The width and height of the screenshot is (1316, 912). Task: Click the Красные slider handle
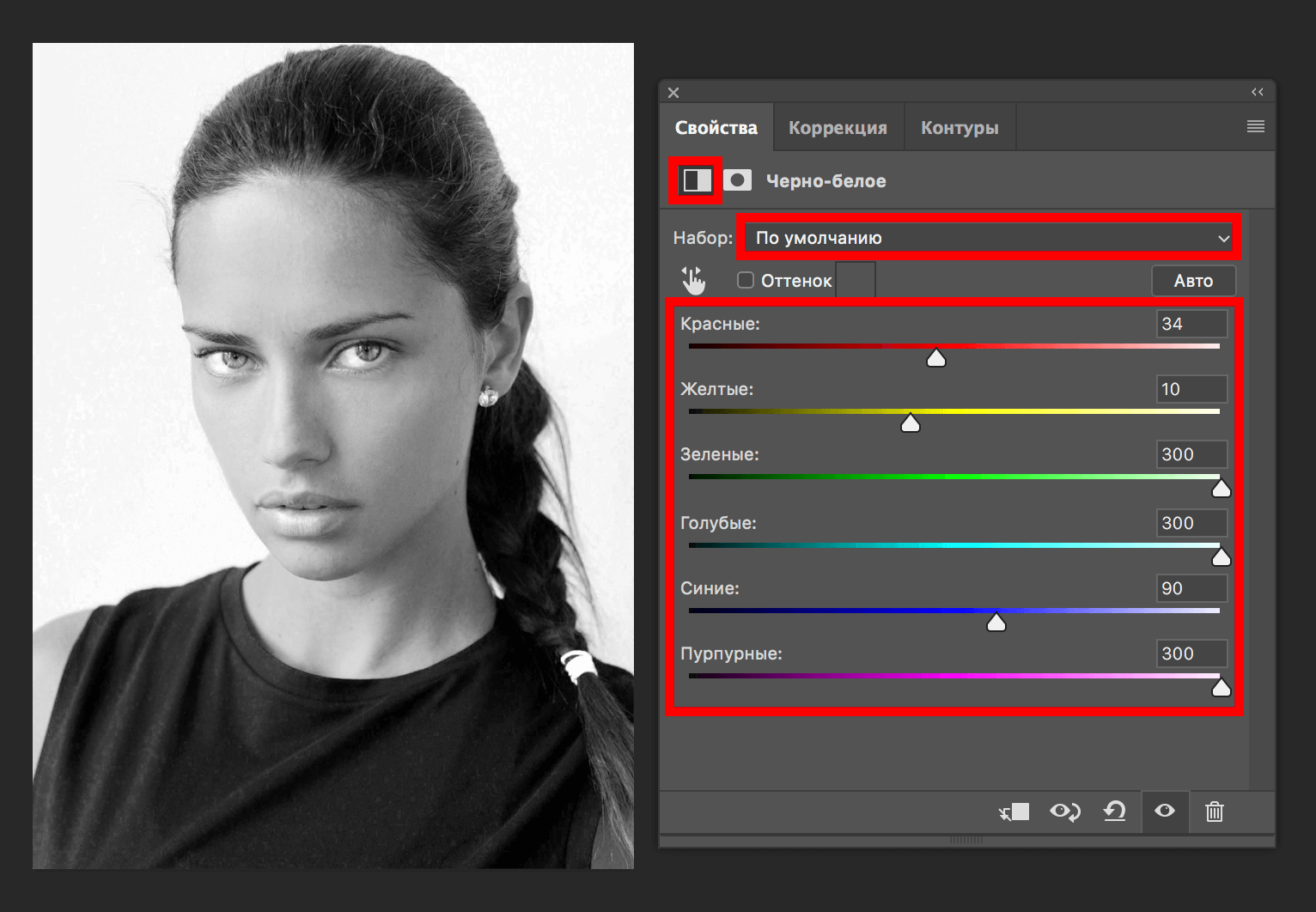click(936, 358)
